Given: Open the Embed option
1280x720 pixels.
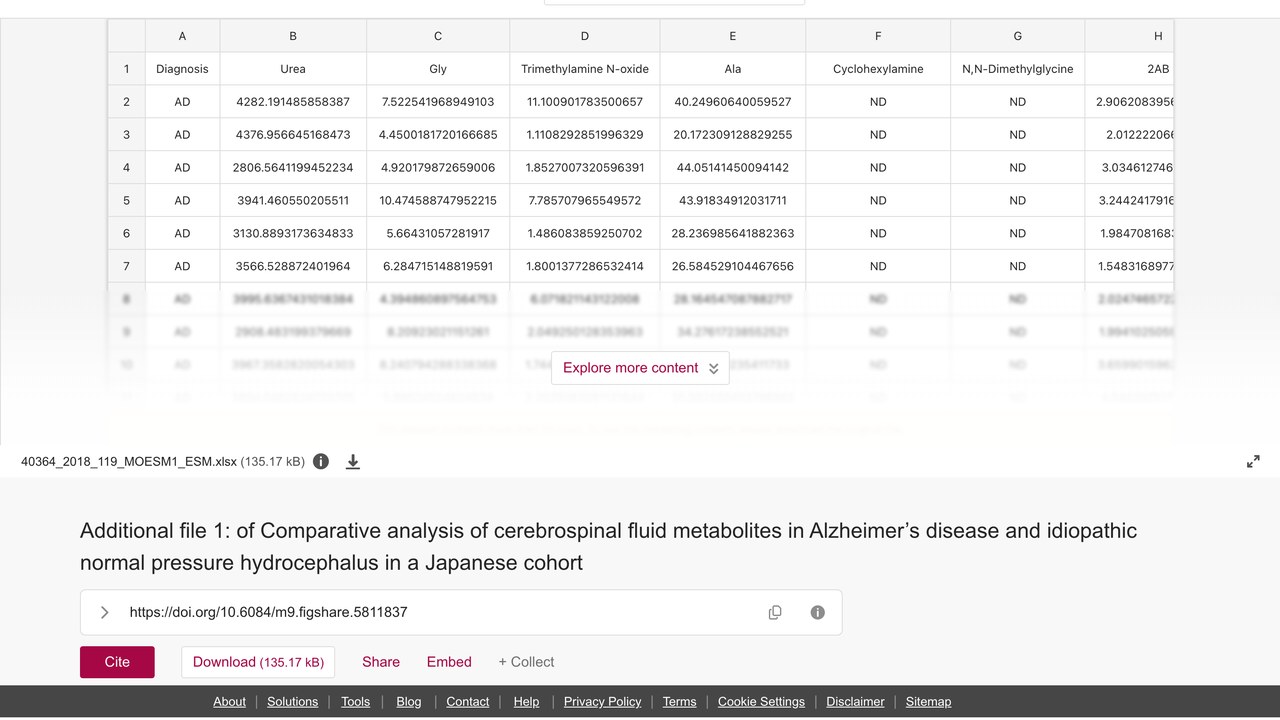Looking at the screenshot, I should (x=449, y=662).
